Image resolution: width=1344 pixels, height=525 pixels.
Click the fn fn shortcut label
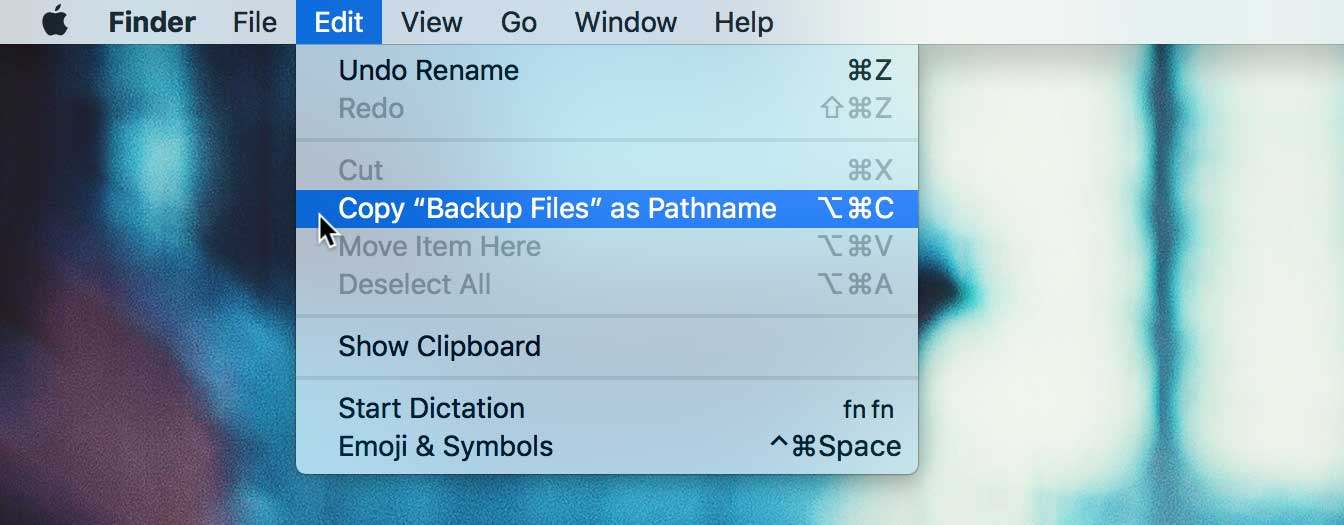tap(867, 409)
